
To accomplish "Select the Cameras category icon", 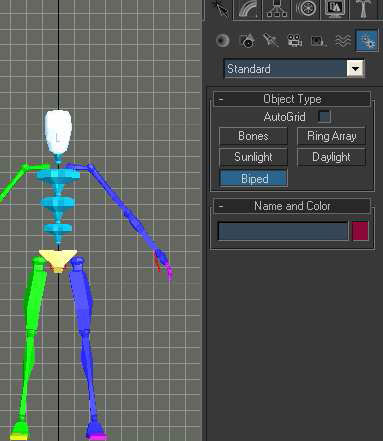I will tap(295, 41).
